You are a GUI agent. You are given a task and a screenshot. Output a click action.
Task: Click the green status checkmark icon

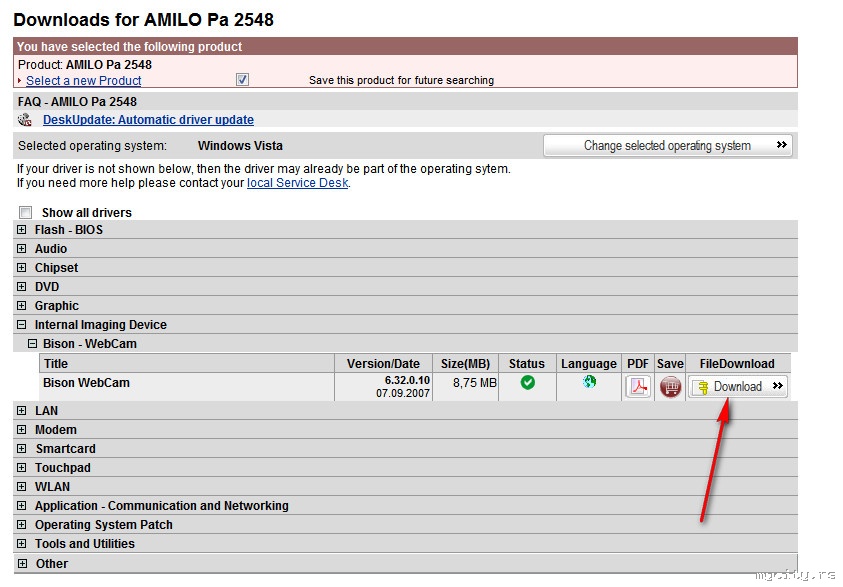527,382
